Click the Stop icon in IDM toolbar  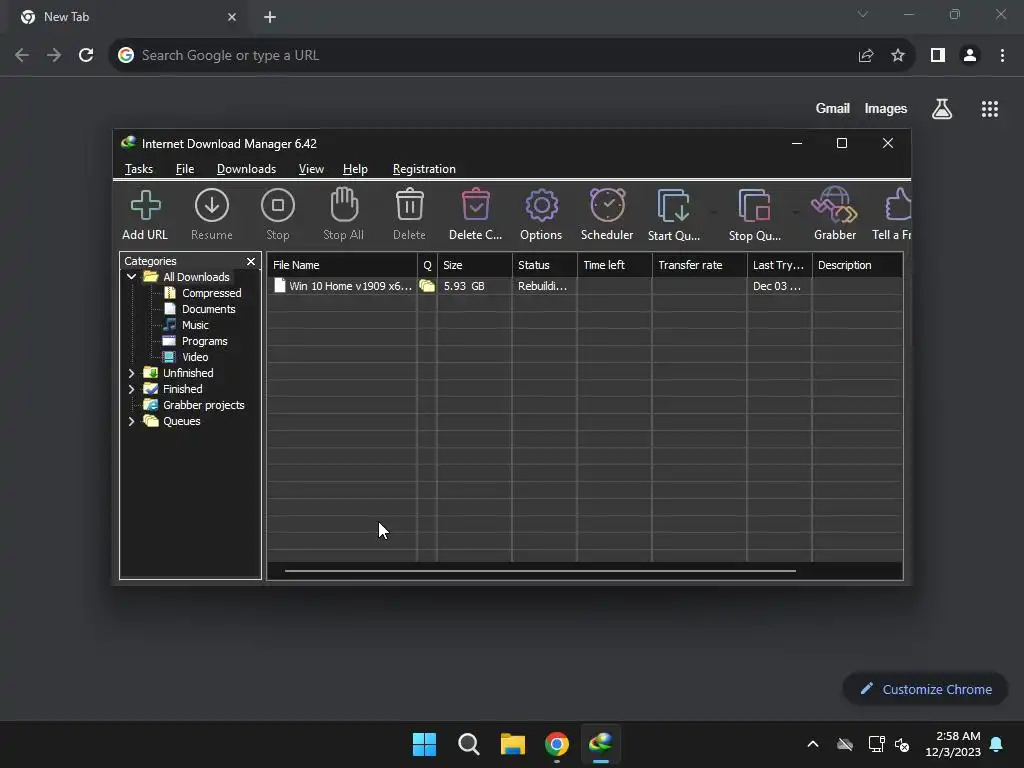tap(278, 206)
